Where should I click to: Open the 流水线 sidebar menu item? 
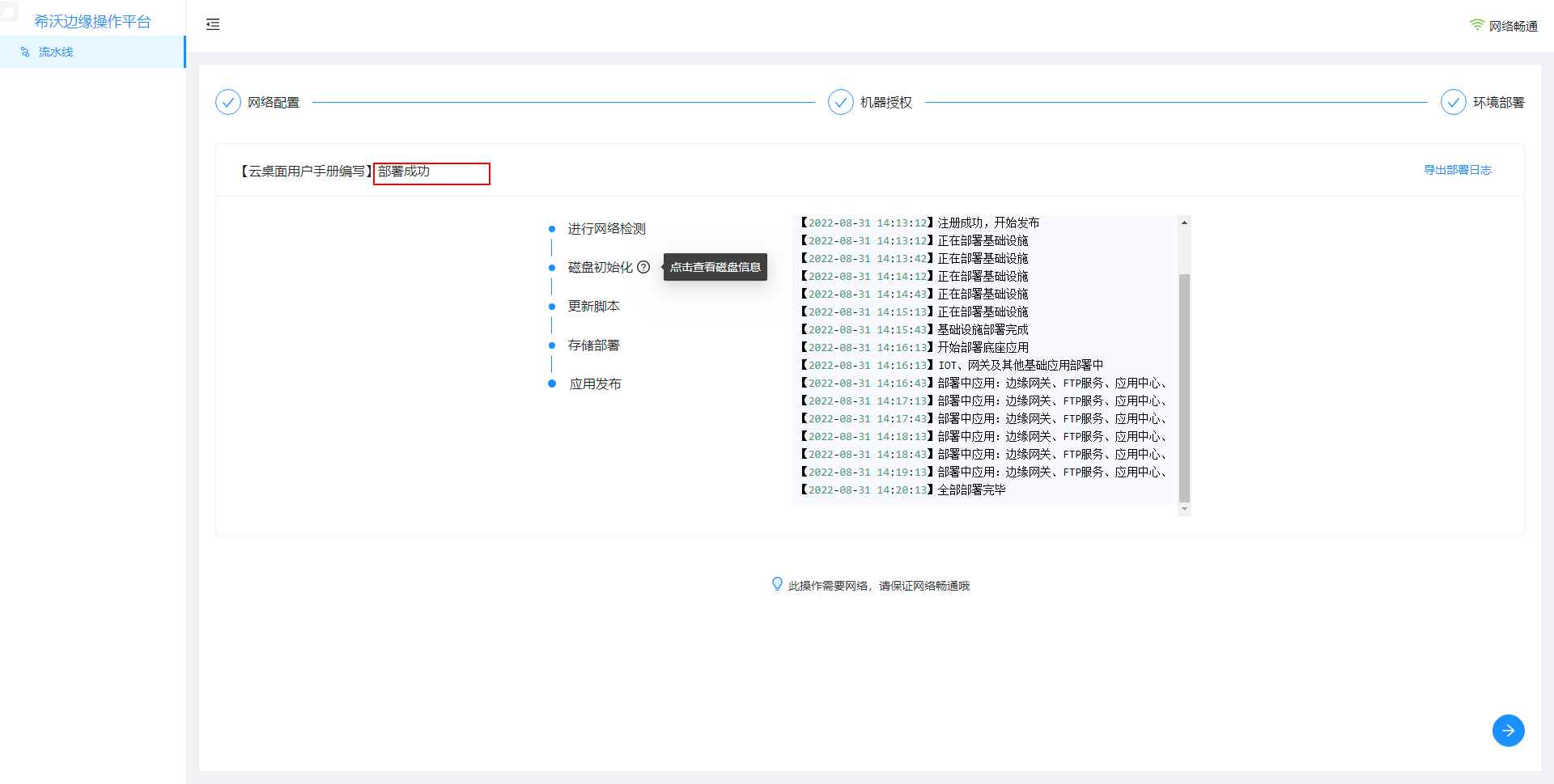[x=56, y=52]
